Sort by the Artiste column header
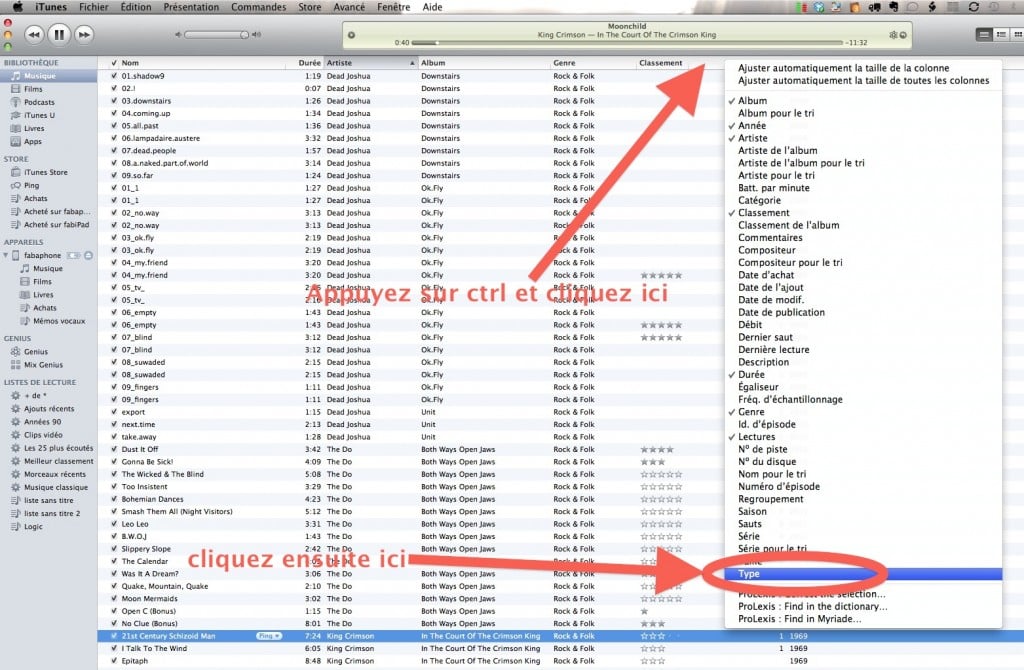1024x670 pixels. click(x=370, y=63)
